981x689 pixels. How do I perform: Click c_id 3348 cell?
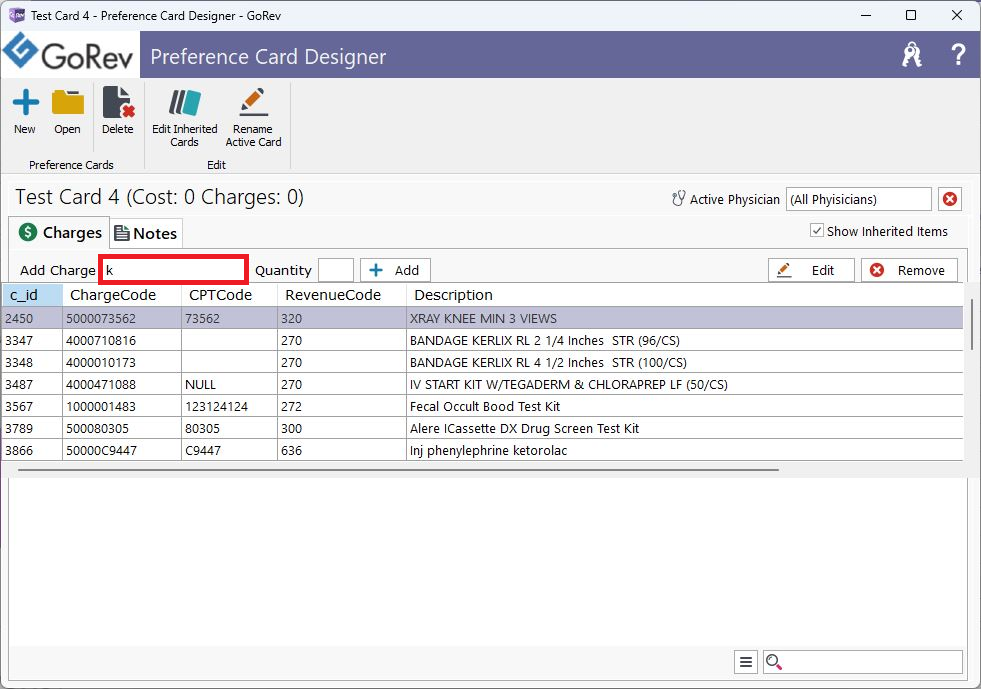pos(32,362)
